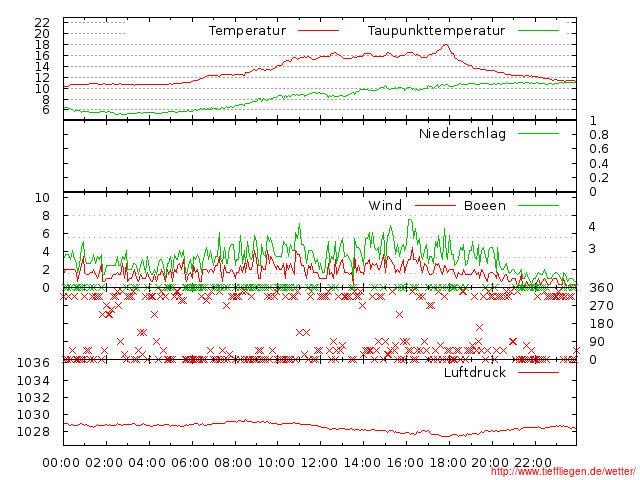Click wind direction axis value 90
This screenshot has height=480, width=640.
pyautogui.click(x=597, y=342)
